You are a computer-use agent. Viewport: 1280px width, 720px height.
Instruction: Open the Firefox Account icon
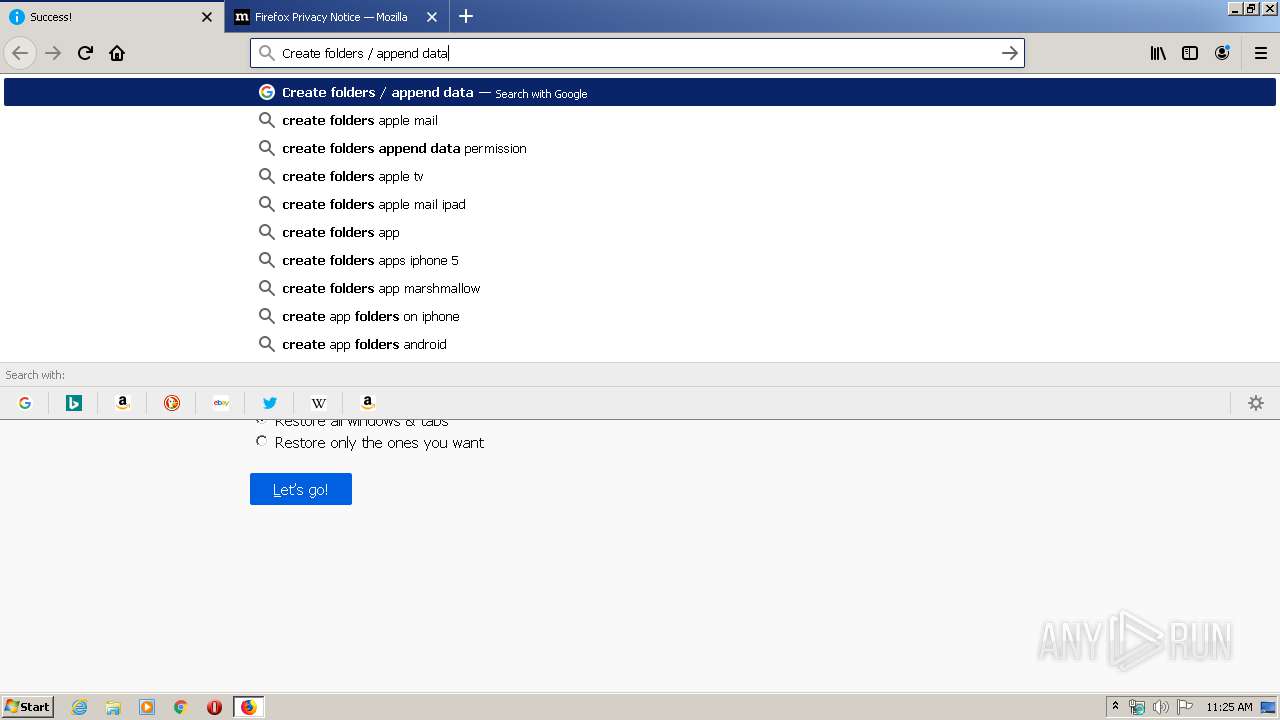click(1222, 53)
